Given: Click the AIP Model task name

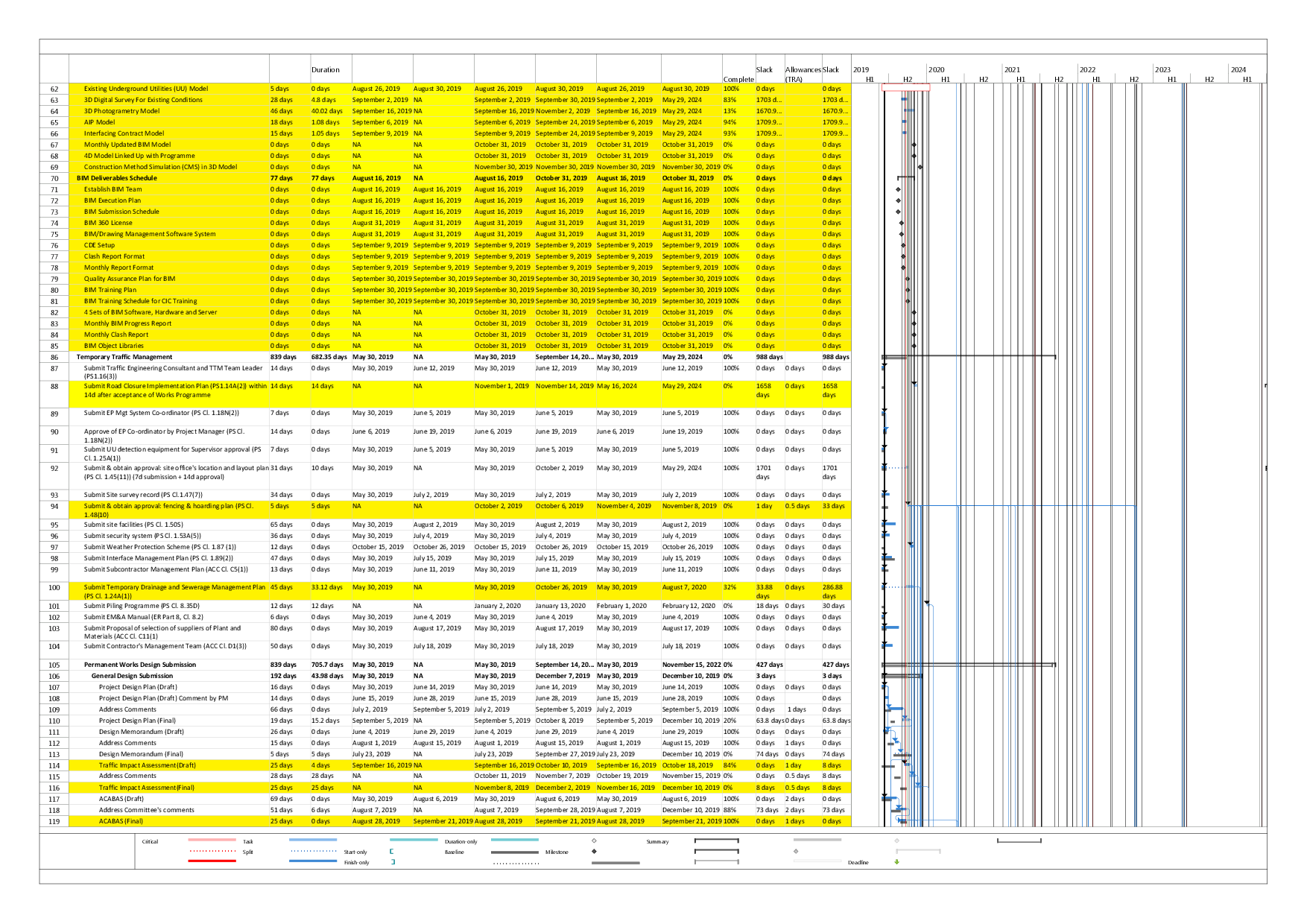Looking at the screenshot, I should (99, 122).
